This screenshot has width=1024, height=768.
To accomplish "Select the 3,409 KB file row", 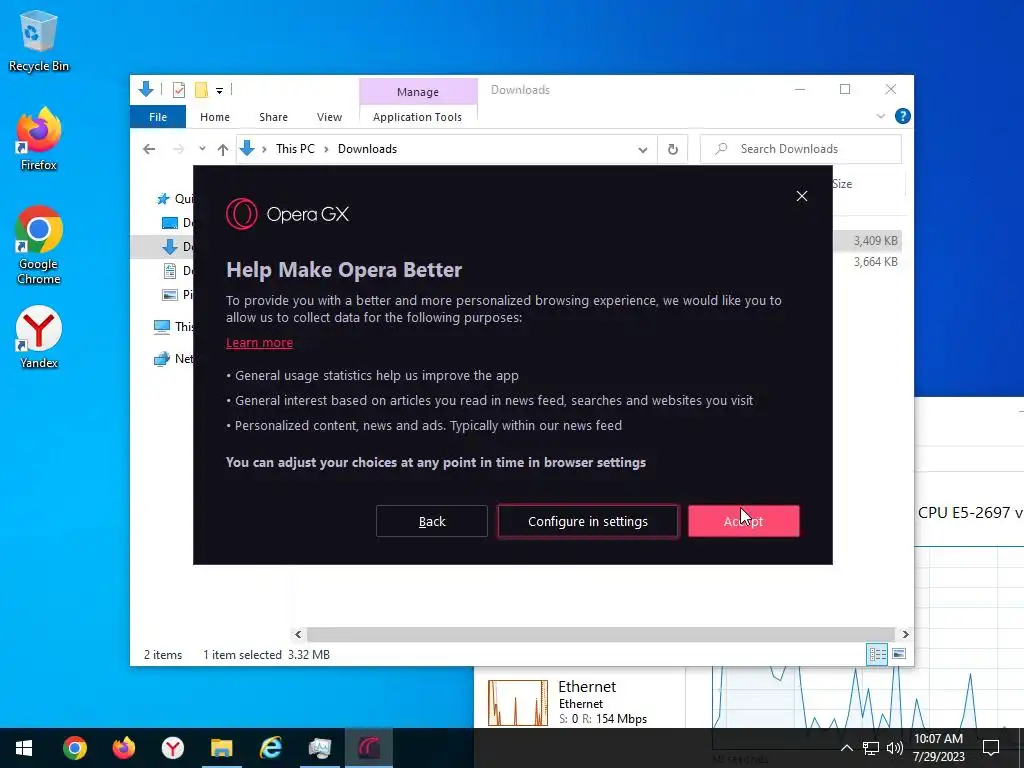I will click(867, 240).
